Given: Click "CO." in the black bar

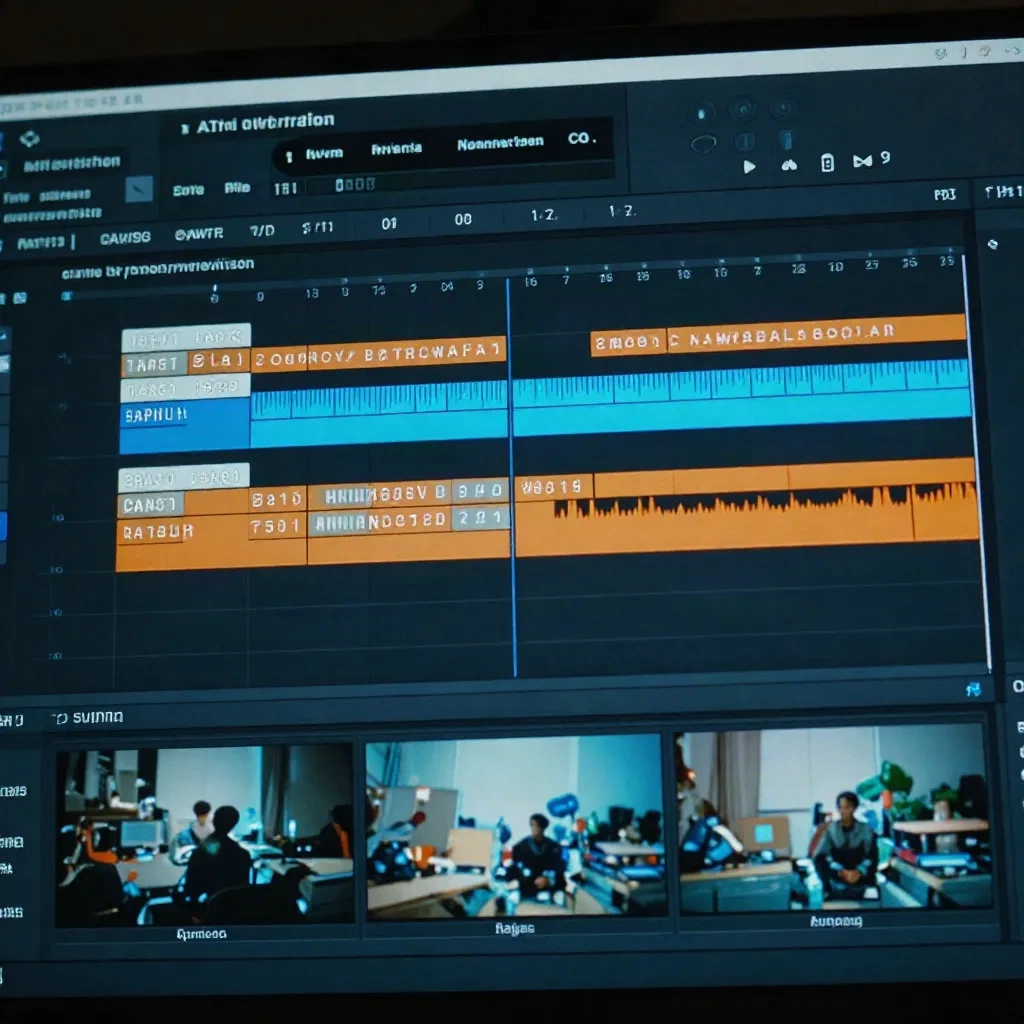Looking at the screenshot, I should click(581, 138).
